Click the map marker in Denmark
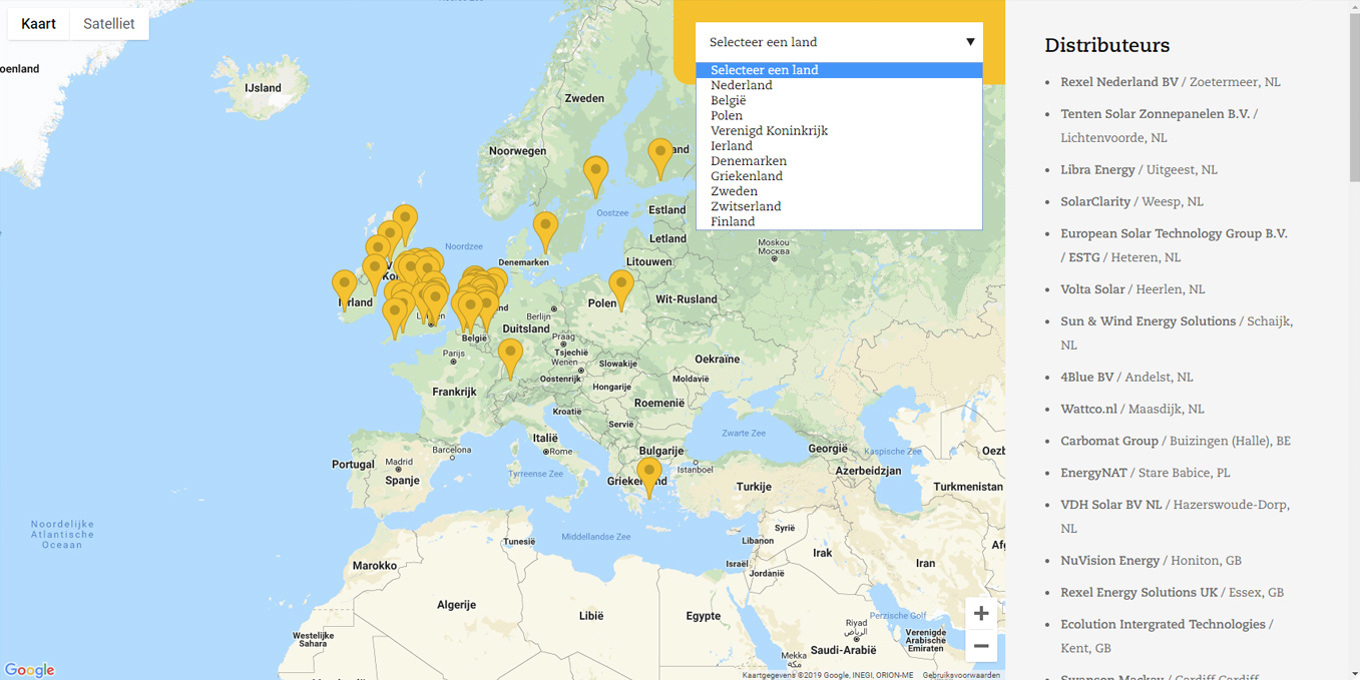 point(545,228)
